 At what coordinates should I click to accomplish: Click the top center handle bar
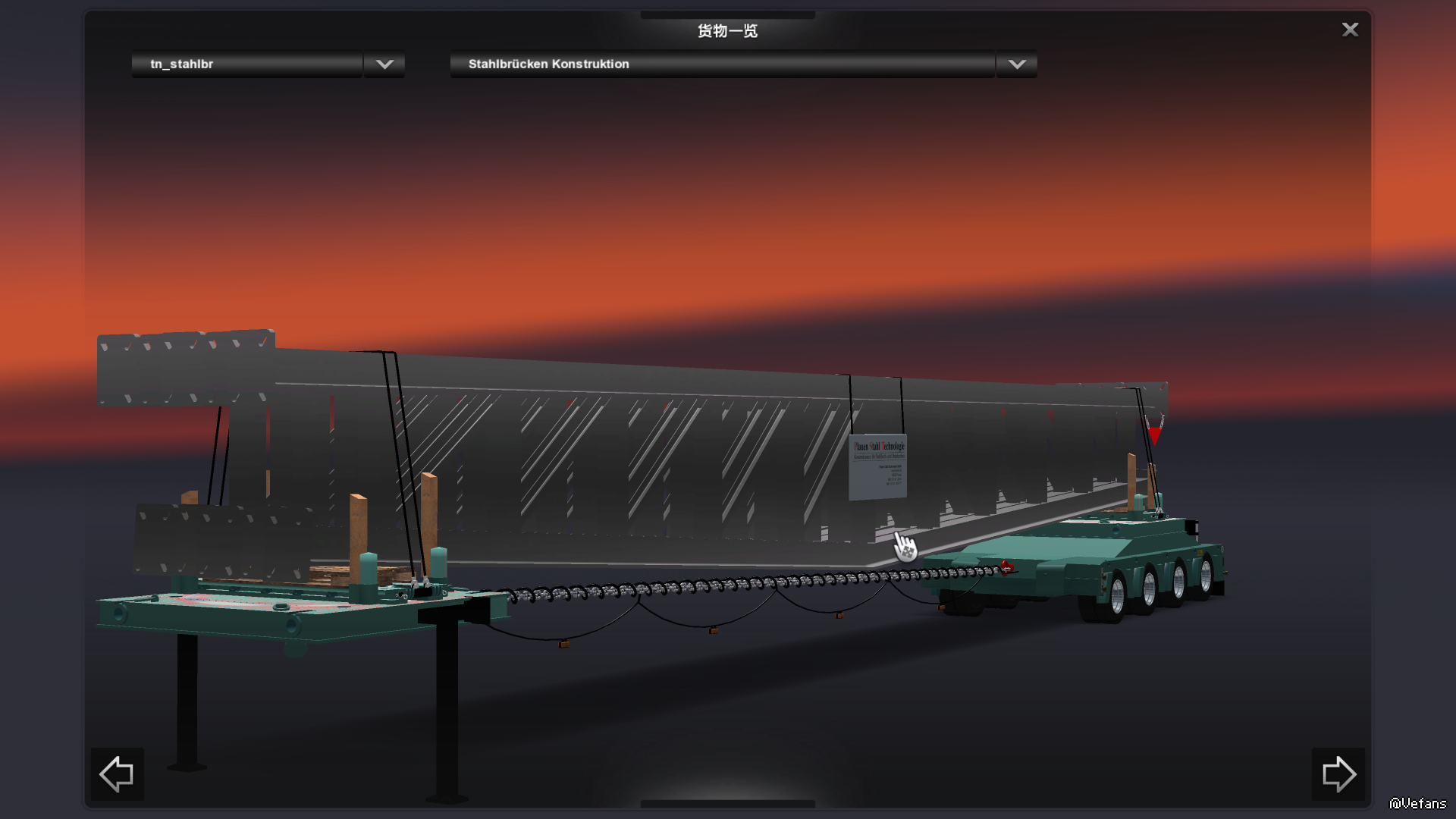tap(727, 14)
